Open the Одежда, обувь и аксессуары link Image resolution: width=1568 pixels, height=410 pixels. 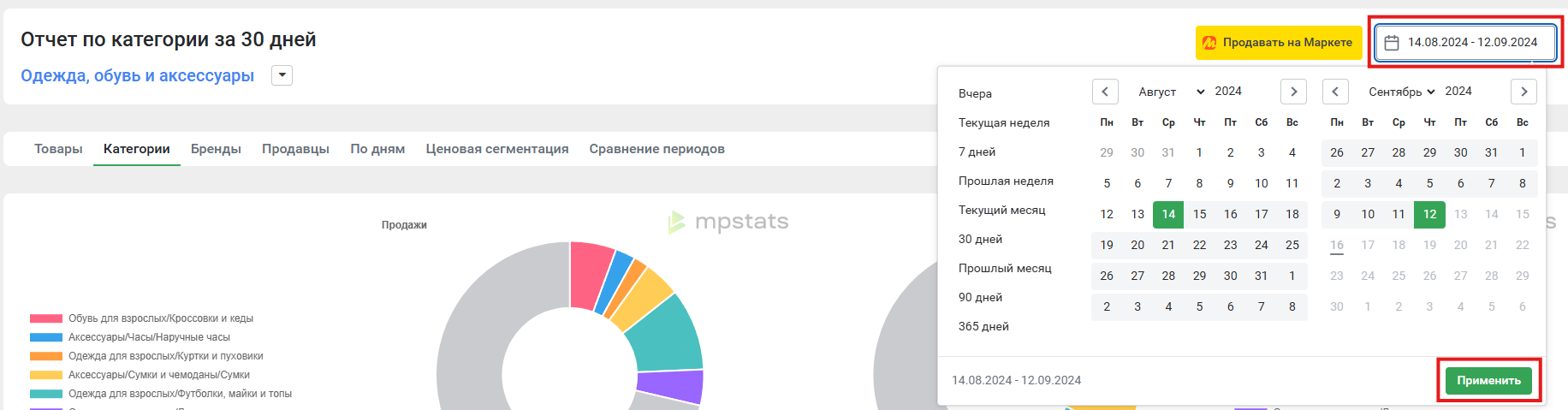[138, 75]
